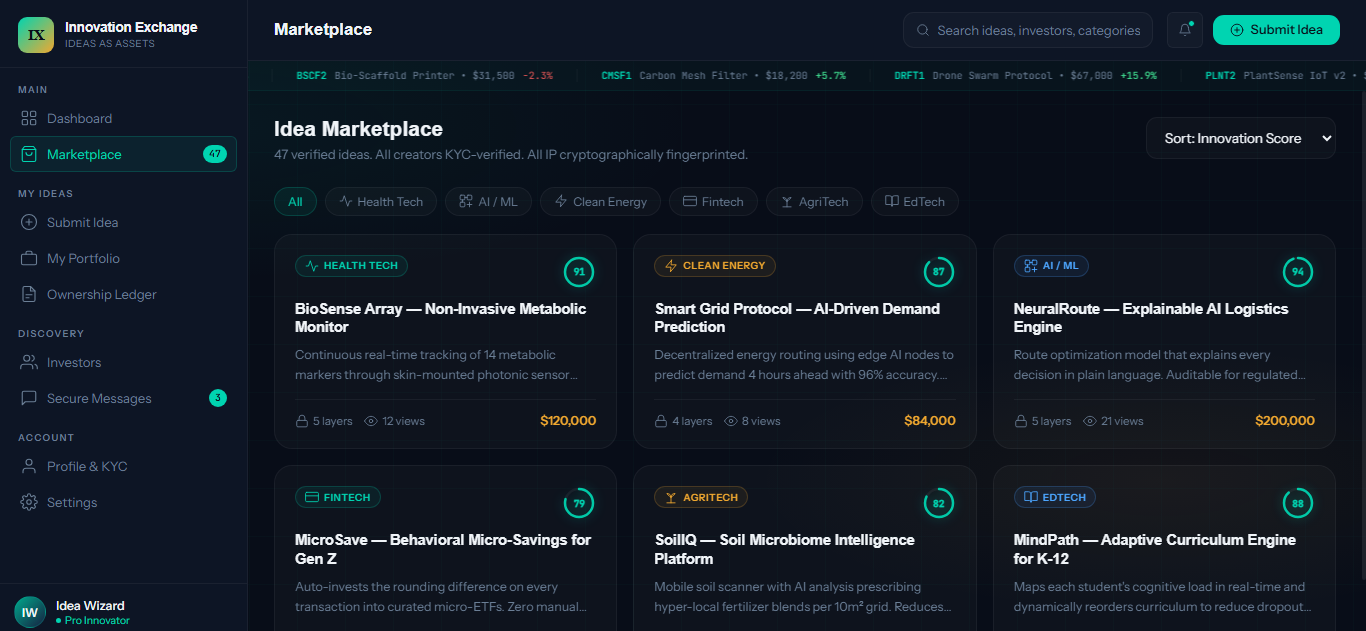This screenshot has width=1366, height=631.
Task: Filter ideas by EdTech
Action: pos(915,201)
